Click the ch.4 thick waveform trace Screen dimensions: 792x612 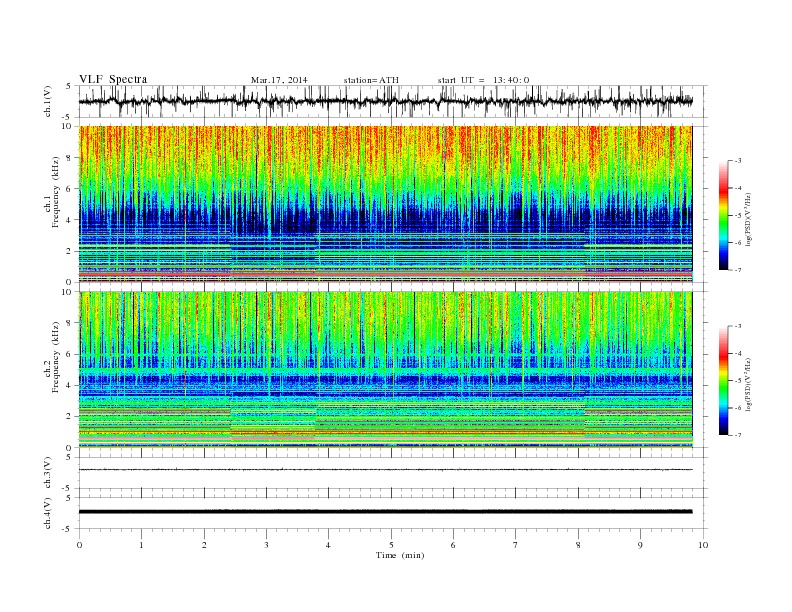click(385, 512)
